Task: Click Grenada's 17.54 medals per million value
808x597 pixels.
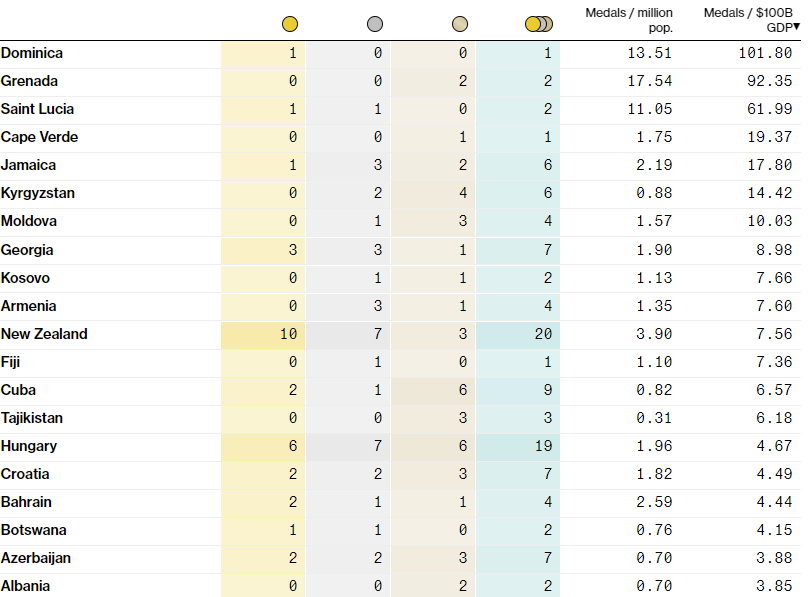Action: [649, 81]
